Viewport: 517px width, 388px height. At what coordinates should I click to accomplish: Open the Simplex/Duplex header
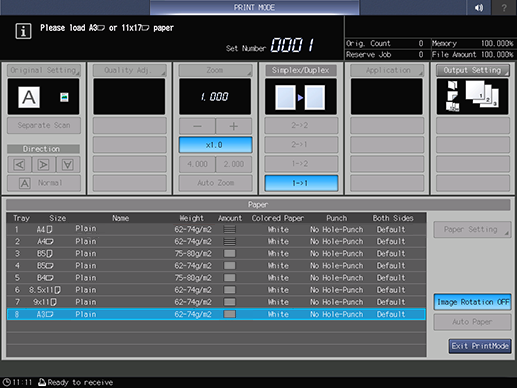[301, 70]
